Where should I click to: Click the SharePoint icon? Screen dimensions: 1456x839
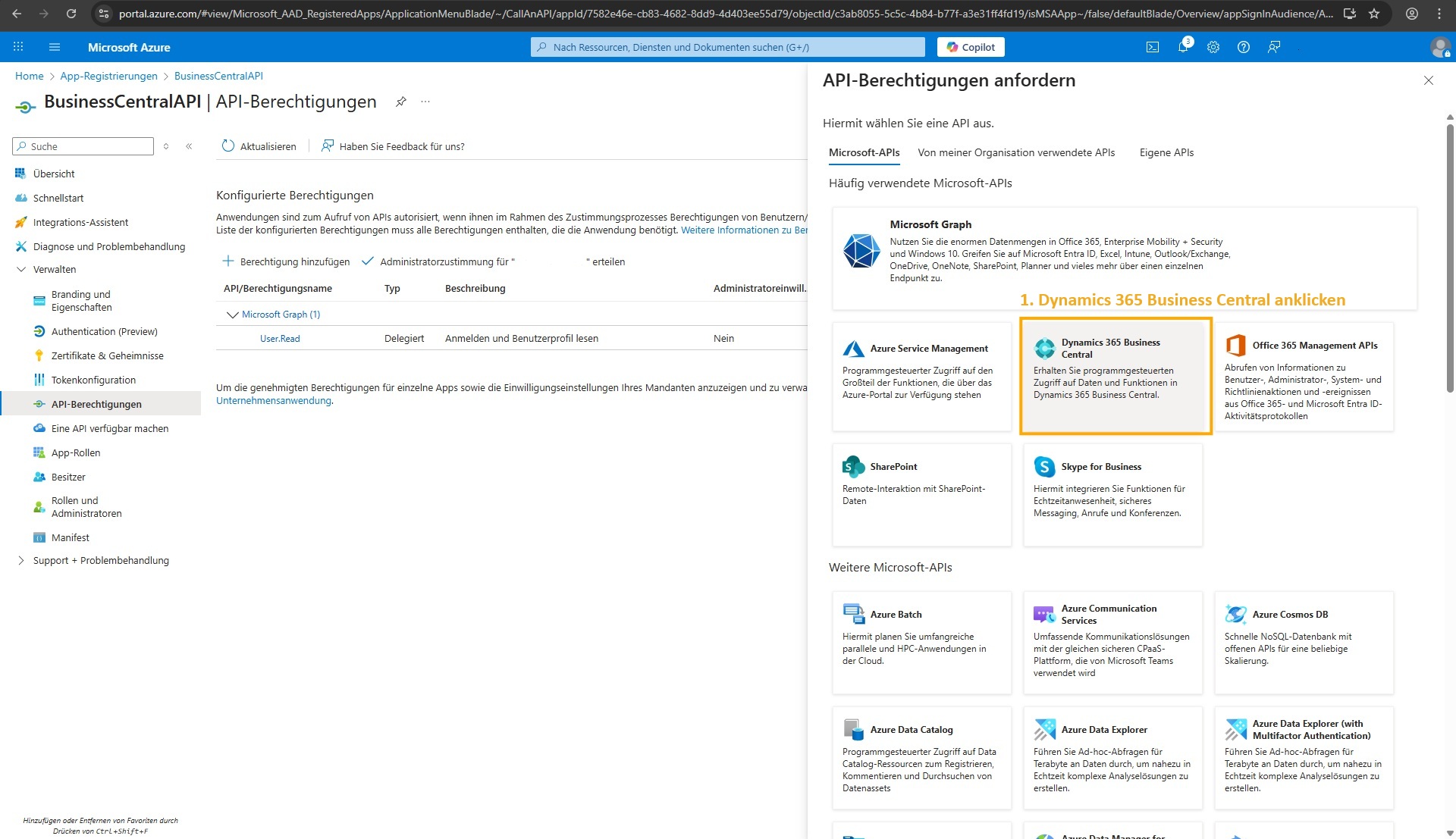click(x=854, y=466)
